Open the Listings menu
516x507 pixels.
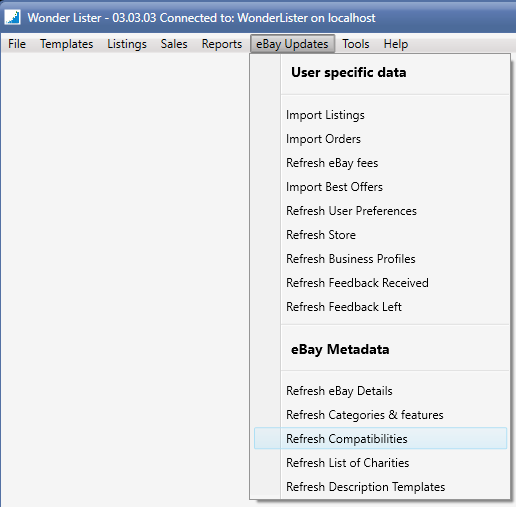coord(127,44)
